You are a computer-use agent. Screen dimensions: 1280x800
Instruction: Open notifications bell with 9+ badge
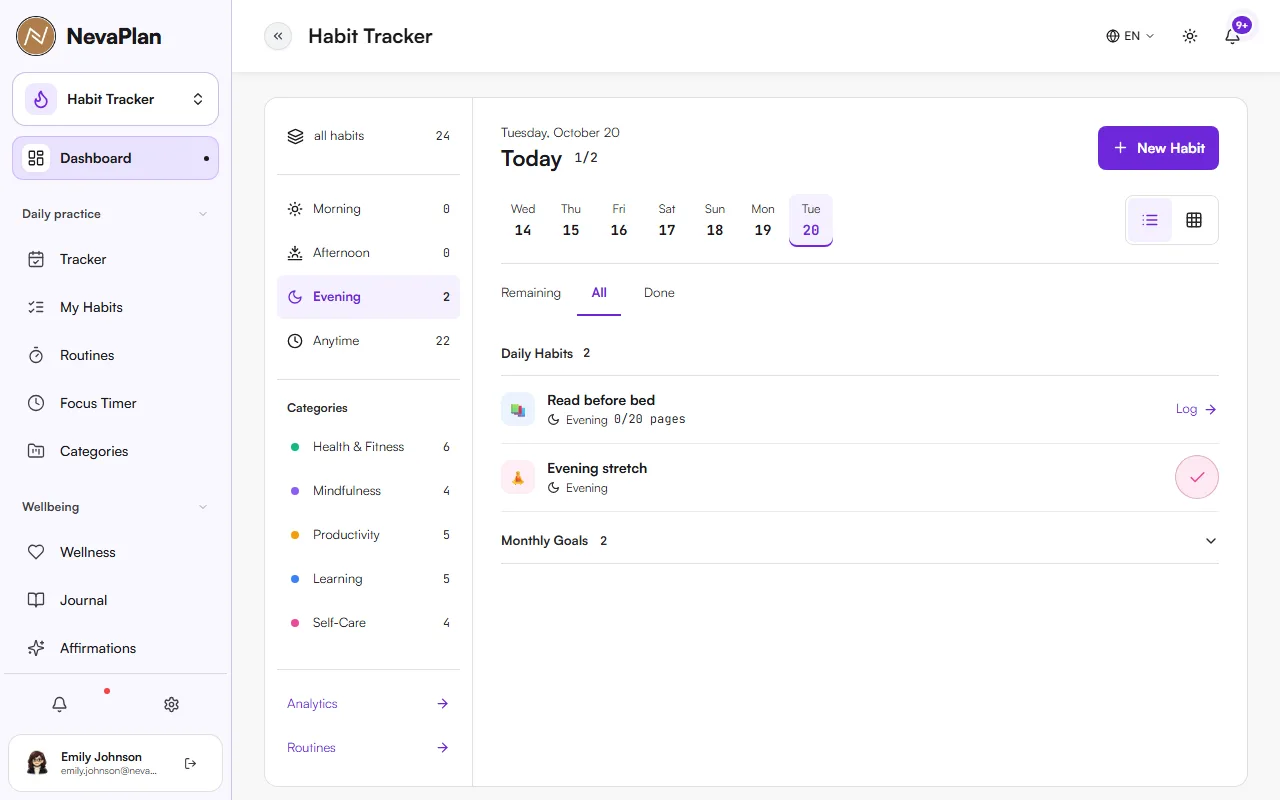click(x=1233, y=36)
